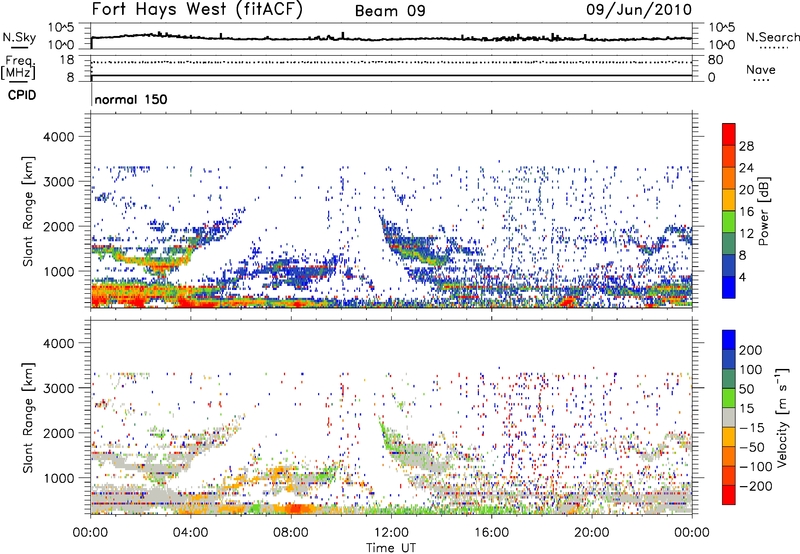This screenshot has width=800, height=554.
Task: Click the "20" value on the Power colorbar
Action: click(x=746, y=190)
